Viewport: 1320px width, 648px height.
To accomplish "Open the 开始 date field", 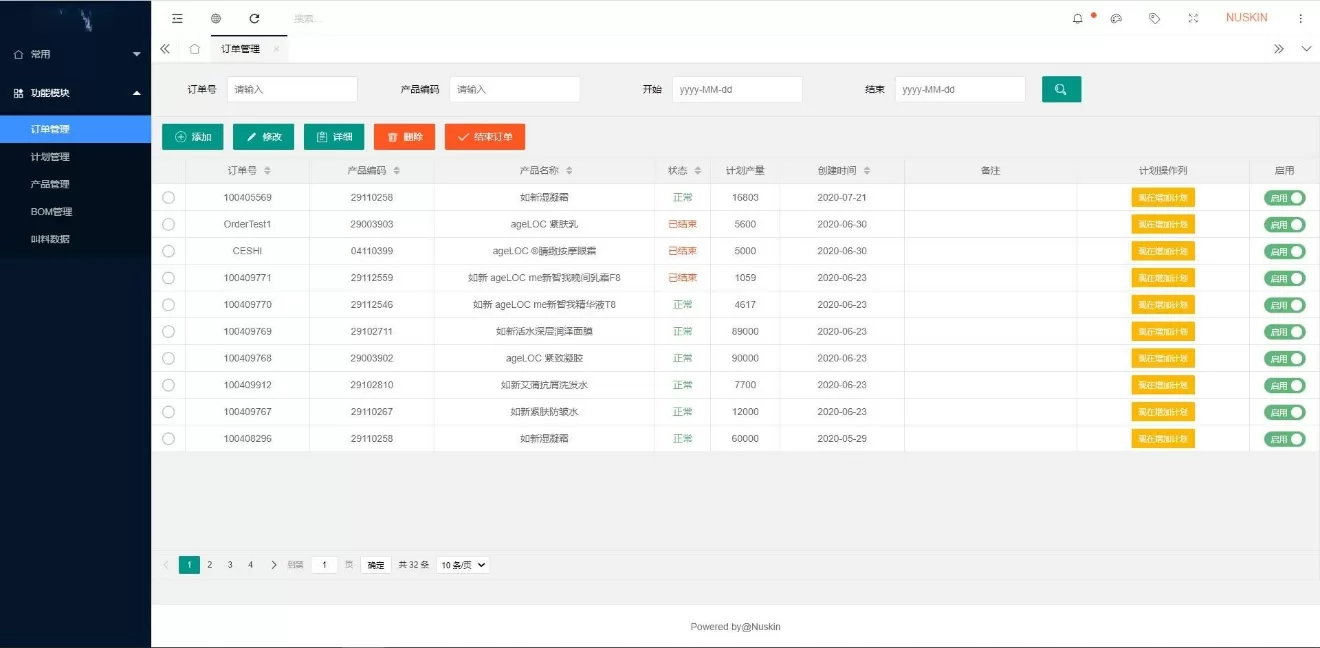I will click(x=737, y=89).
